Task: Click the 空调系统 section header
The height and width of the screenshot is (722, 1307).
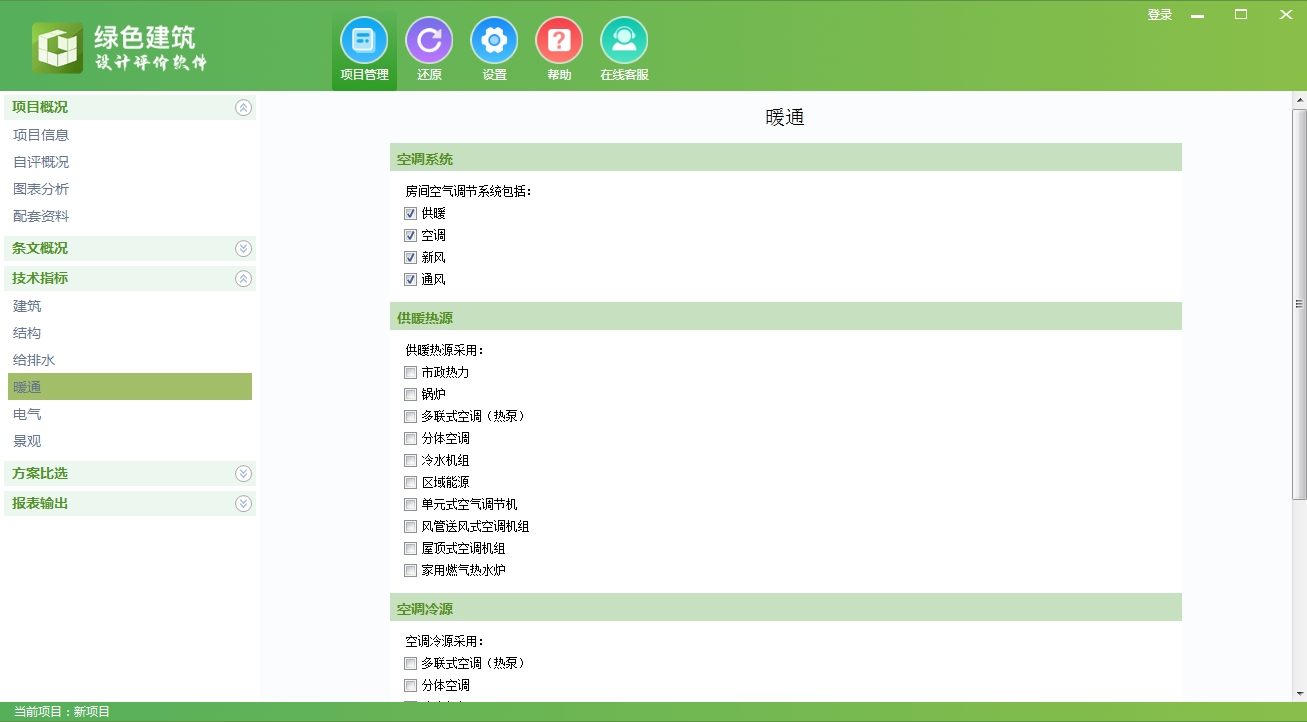Action: coord(786,158)
